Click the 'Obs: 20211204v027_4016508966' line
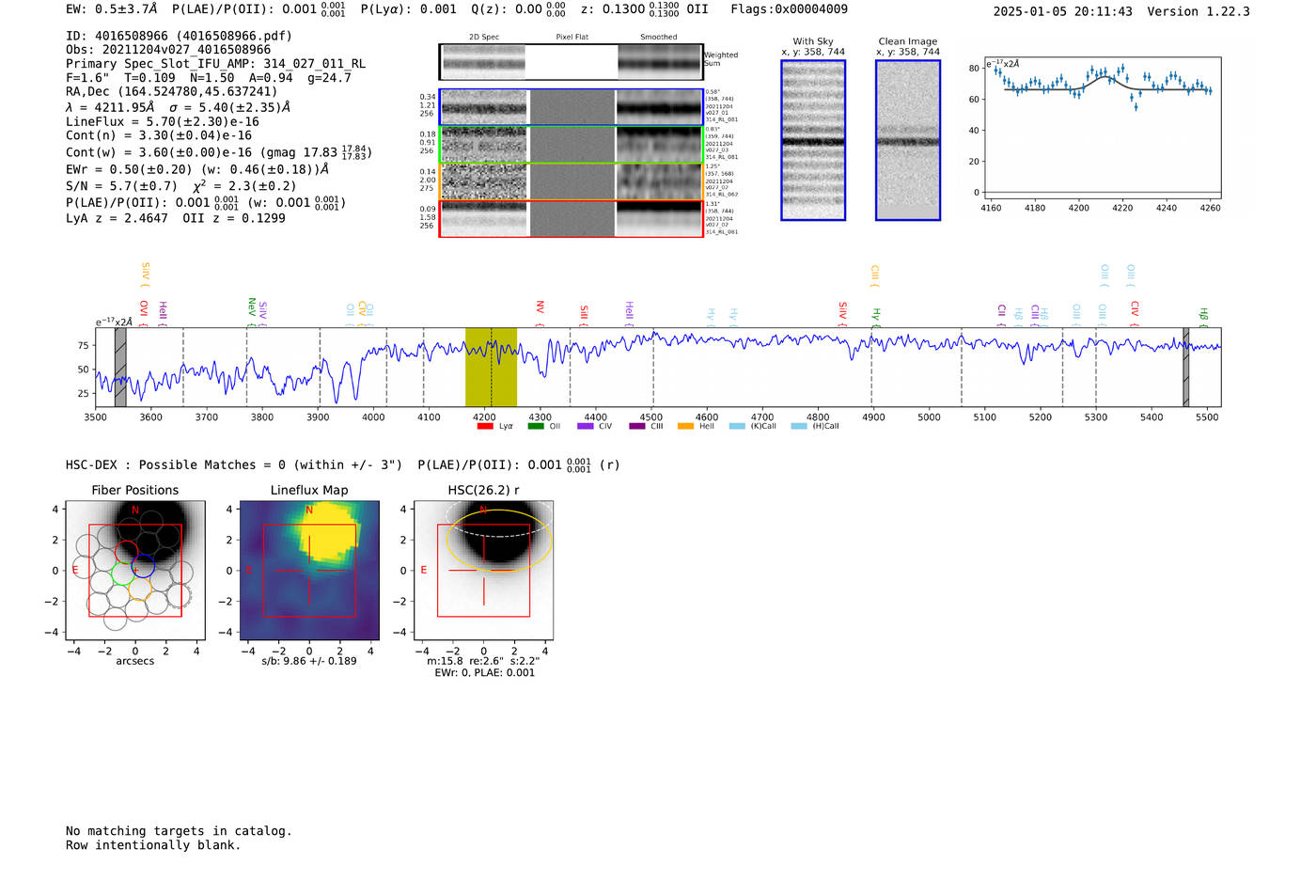The image size is (1316, 896). coord(168,50)
